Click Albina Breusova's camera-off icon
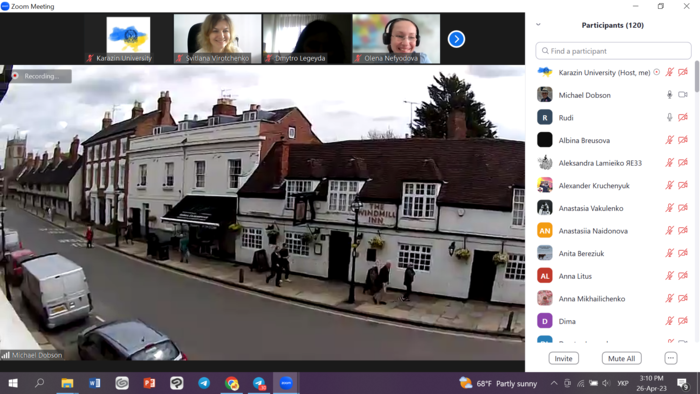The width and height of the screenshot is (700, 394). tap(683, 140)
